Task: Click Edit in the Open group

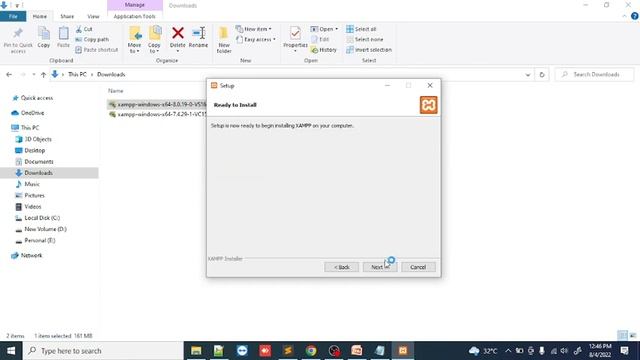Action: [x=320, y=39]
